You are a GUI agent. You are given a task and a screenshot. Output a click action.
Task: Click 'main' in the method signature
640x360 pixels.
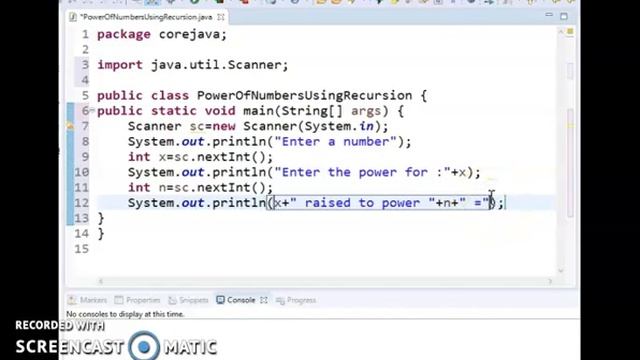click(x=258, y=111)
